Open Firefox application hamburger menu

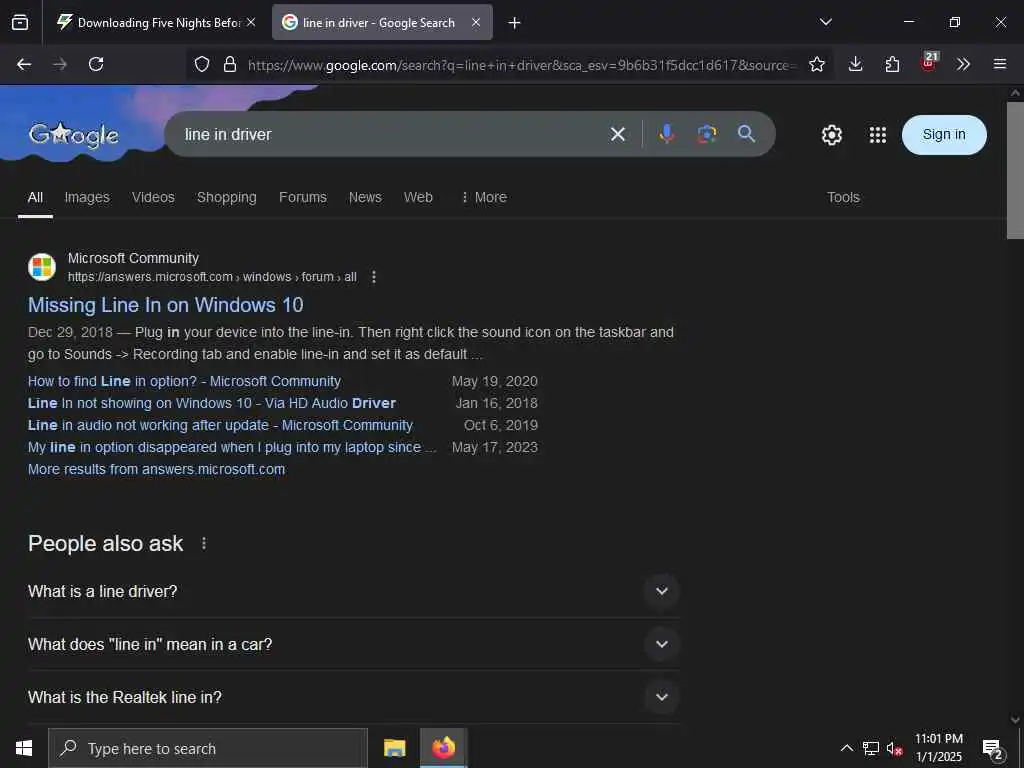click(1000, 64)
